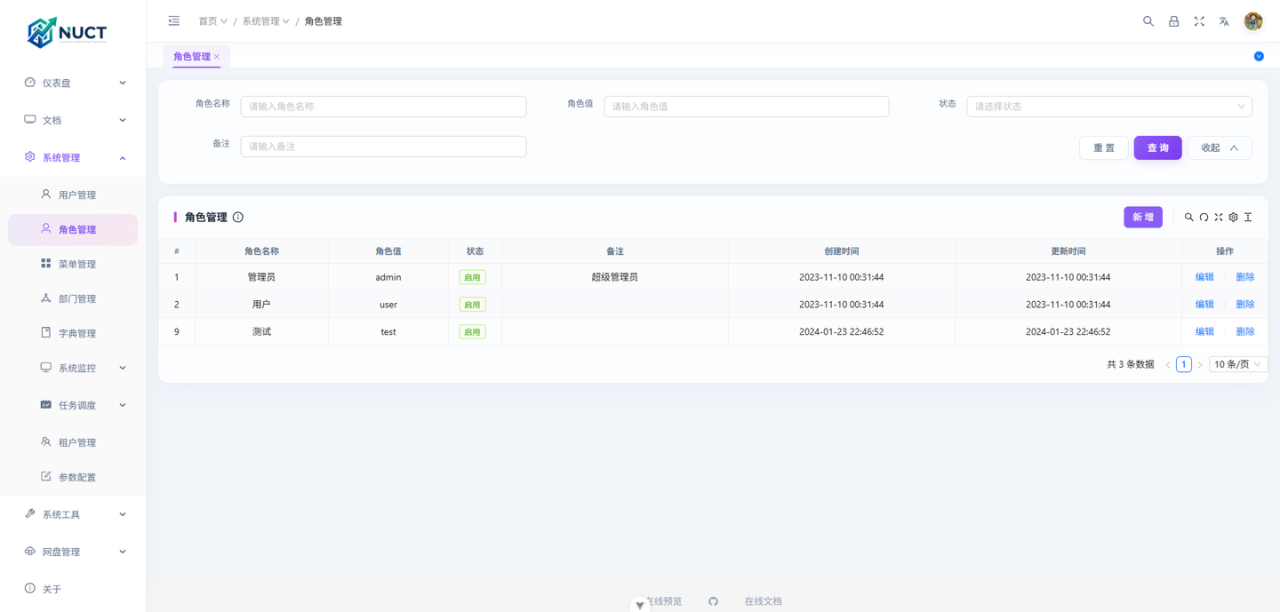Focus the 角色名称 input field
The height and width of the screenshot is (612, 1280).
coord(383,106)
